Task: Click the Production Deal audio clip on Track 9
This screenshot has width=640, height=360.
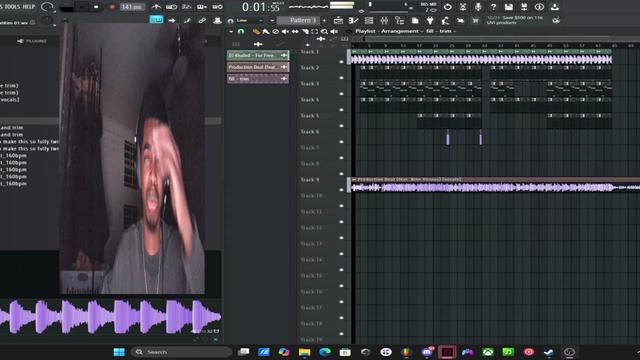Action: tap(496, 185)
